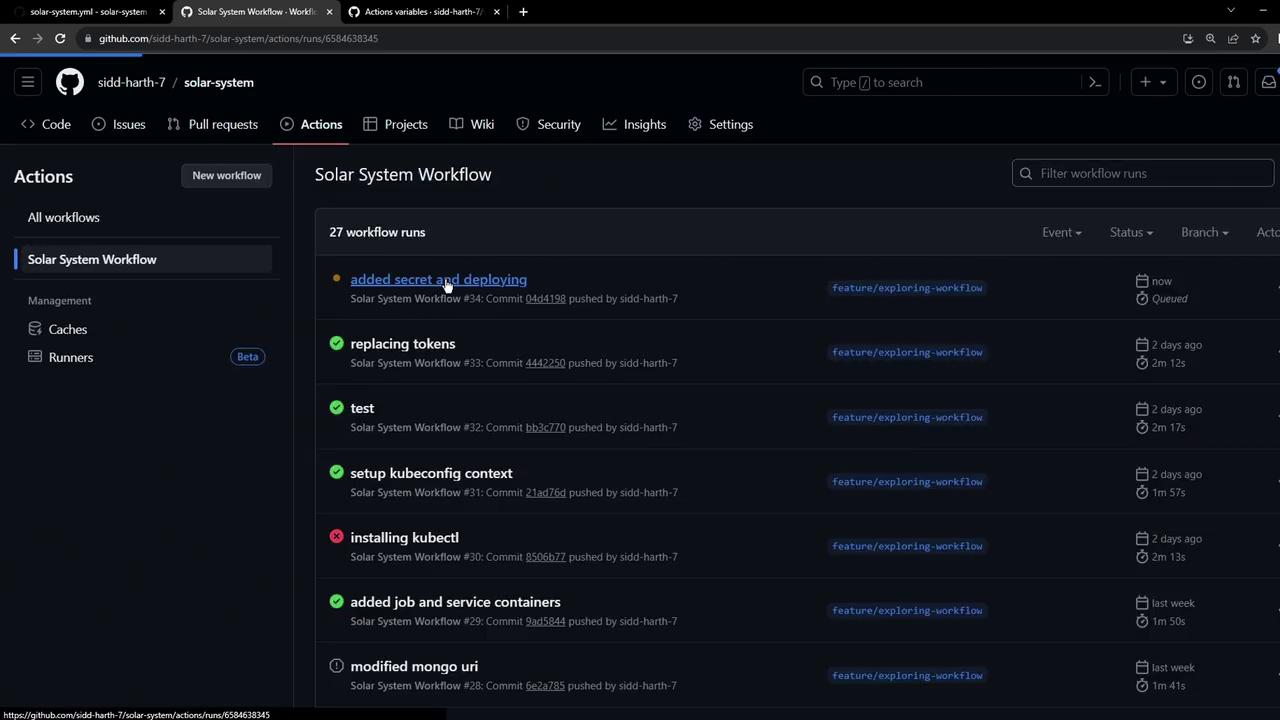Expand the Branch filter dropdown
1280x720 pixels.
click(x=1204, y=232)
